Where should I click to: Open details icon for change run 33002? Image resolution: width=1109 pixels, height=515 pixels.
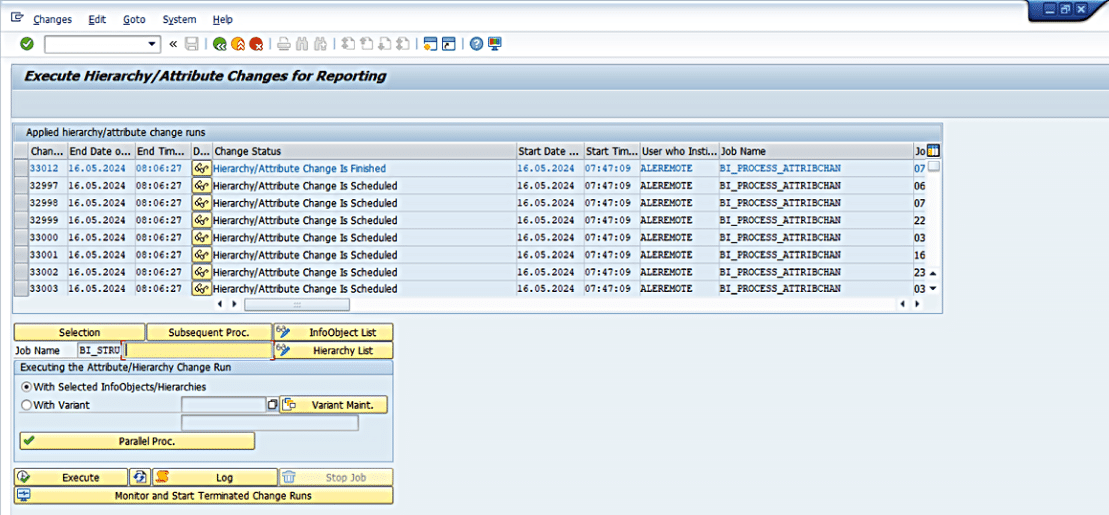[202, 272]
